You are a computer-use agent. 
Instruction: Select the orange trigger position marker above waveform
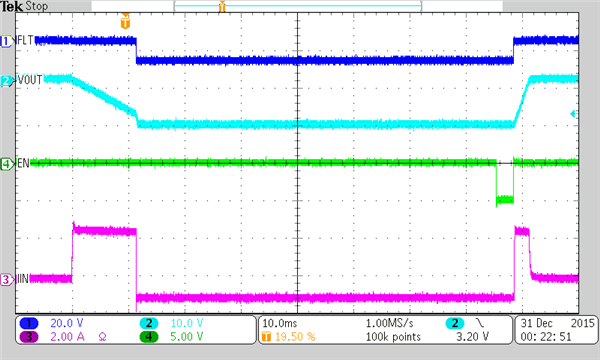[125, 21]
